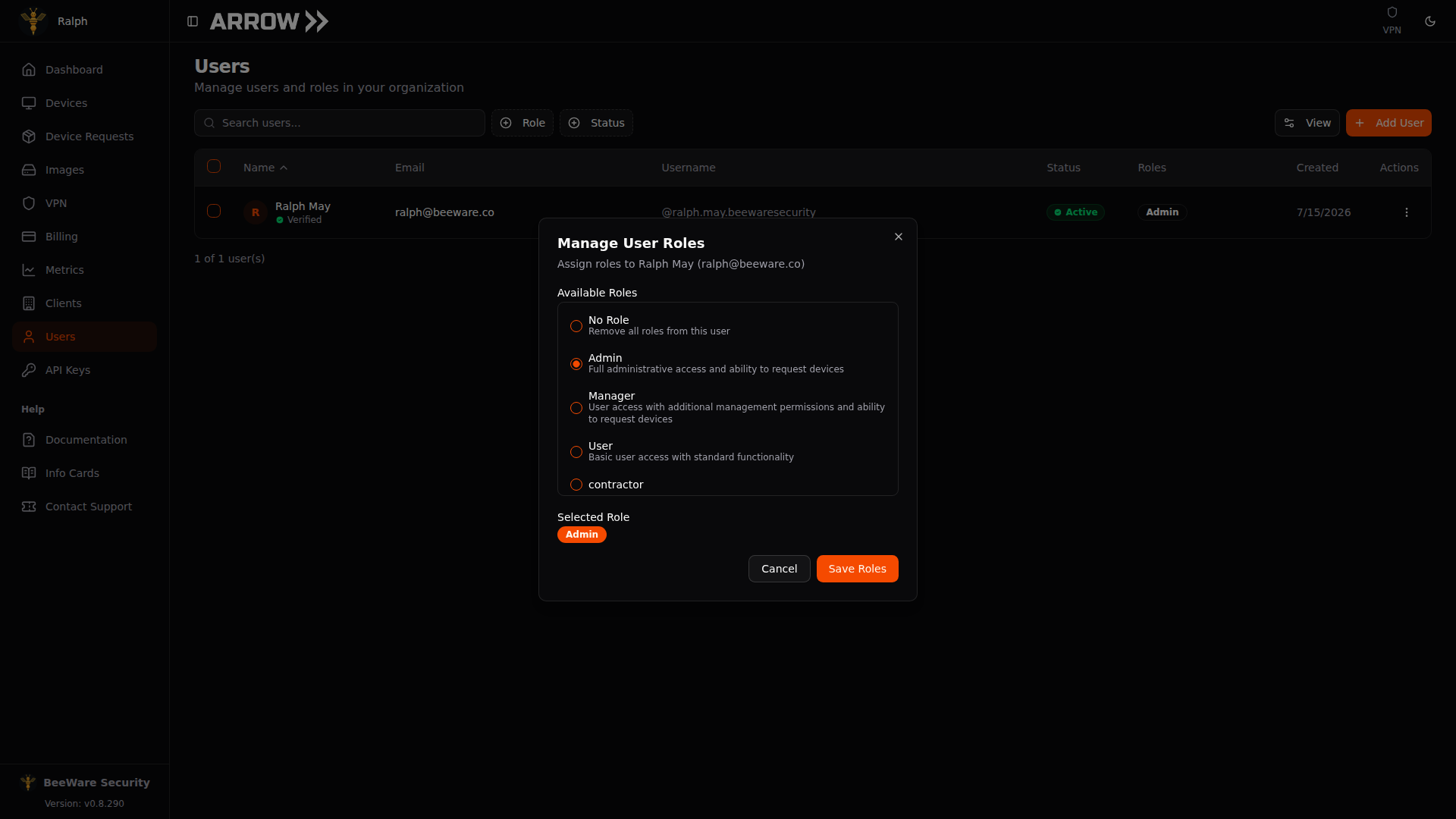This screenshot has width=1456, height=819.
Task: Click the Created column header
Action: tap(1317, 168)
